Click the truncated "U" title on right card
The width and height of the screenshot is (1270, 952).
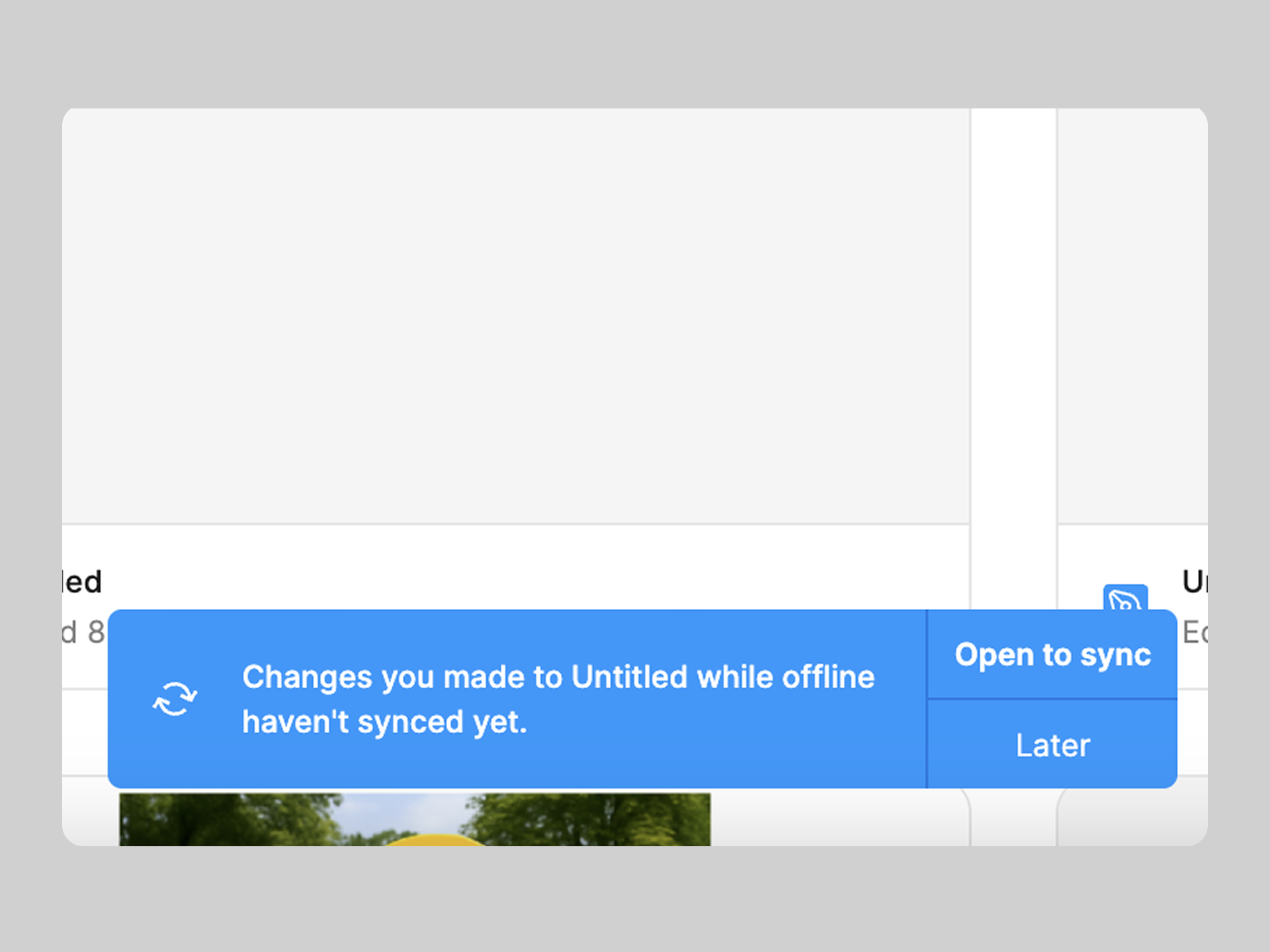(1195, 582)
